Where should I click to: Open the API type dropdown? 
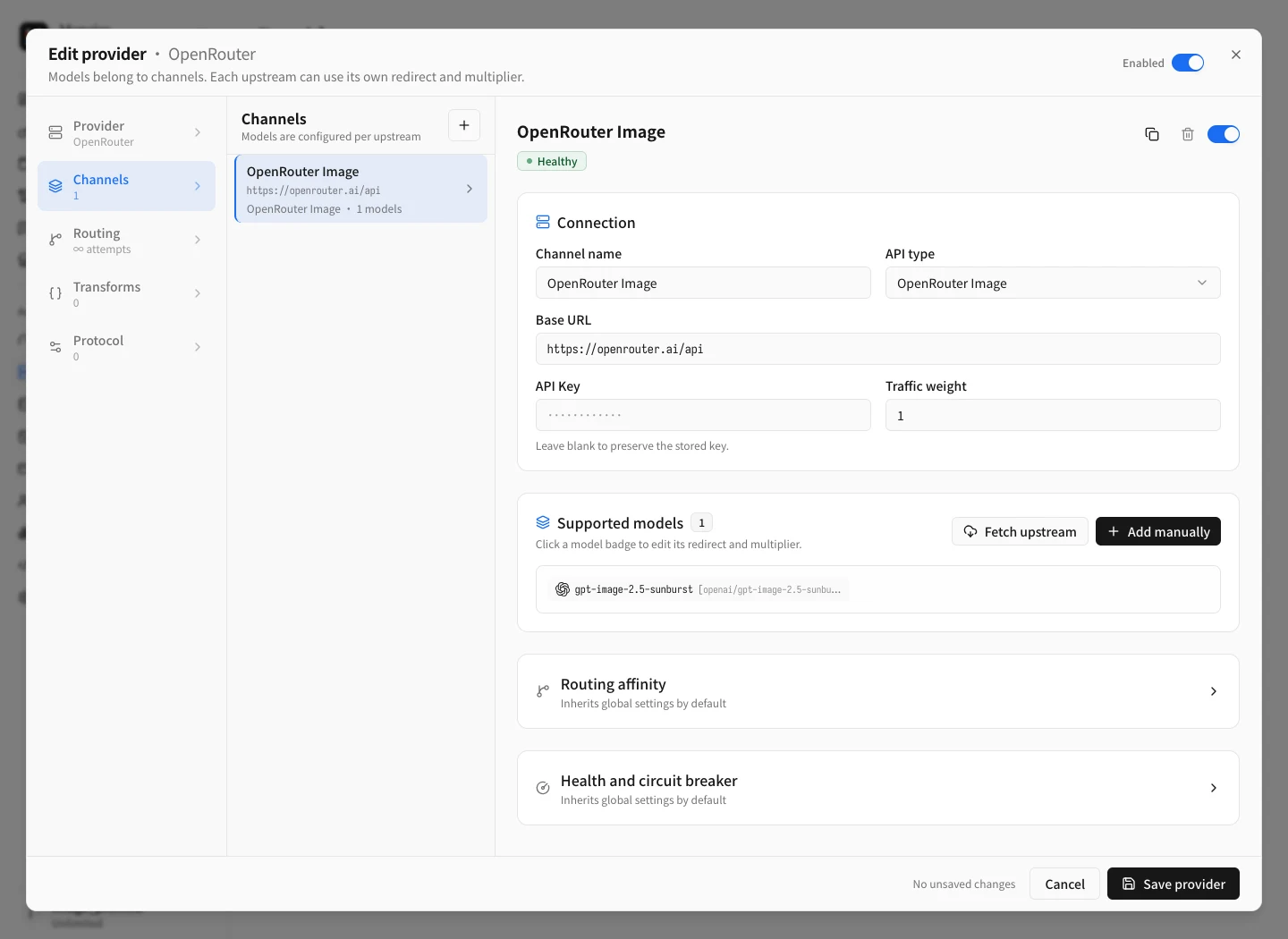click(1053, 283)
